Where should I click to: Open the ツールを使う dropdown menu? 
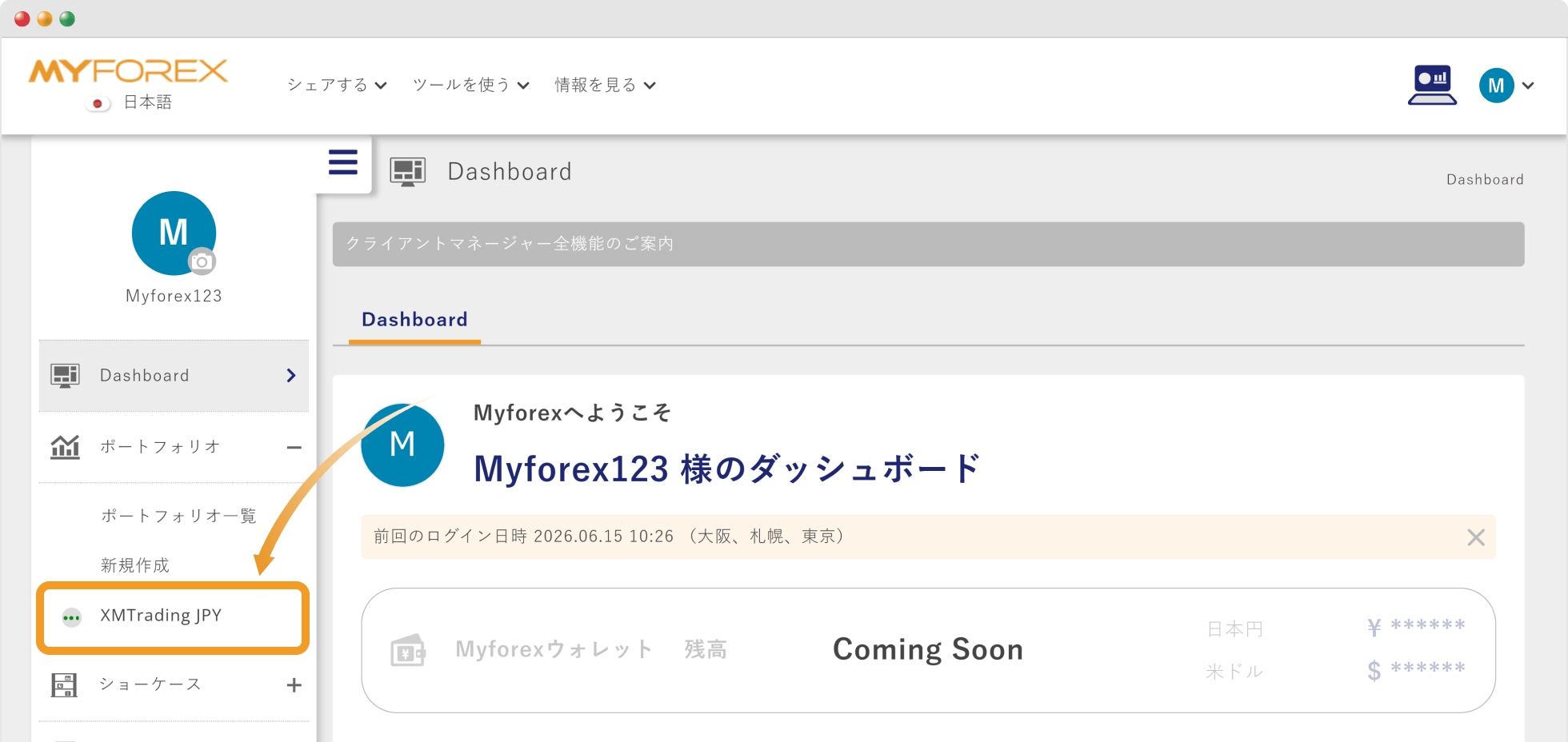[470, 85]
